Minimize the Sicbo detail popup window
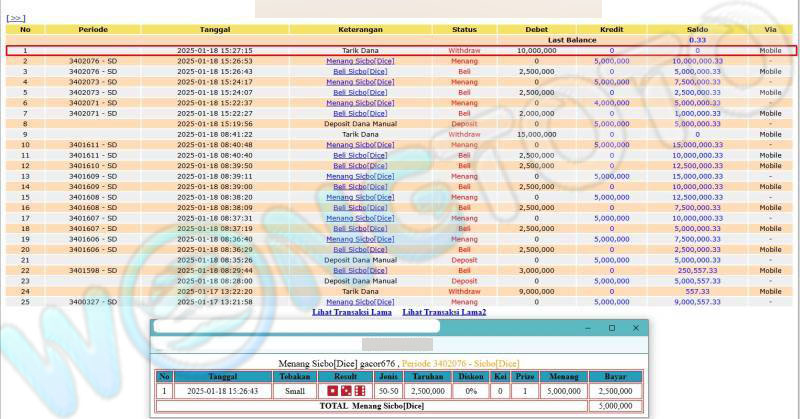This screenshot has width=800, height=419. tap(587, 328)
